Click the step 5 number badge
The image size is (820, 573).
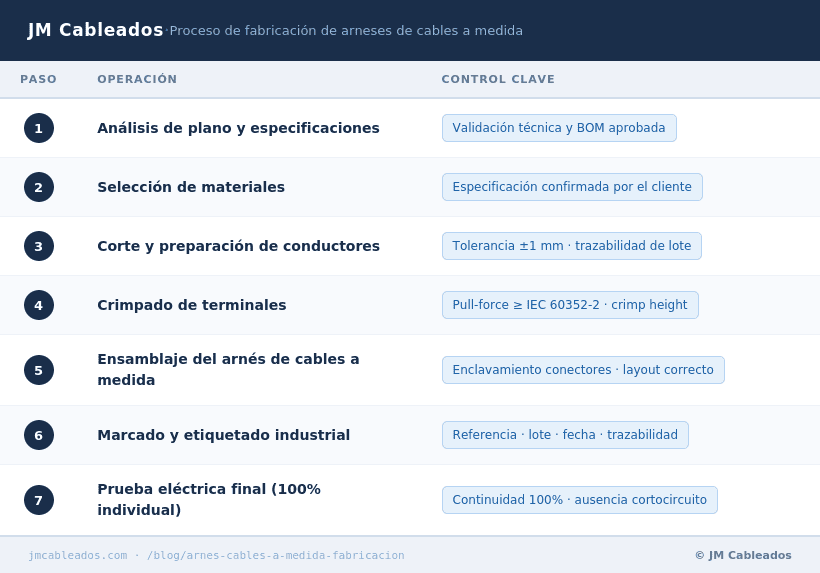tap(39, 370)
